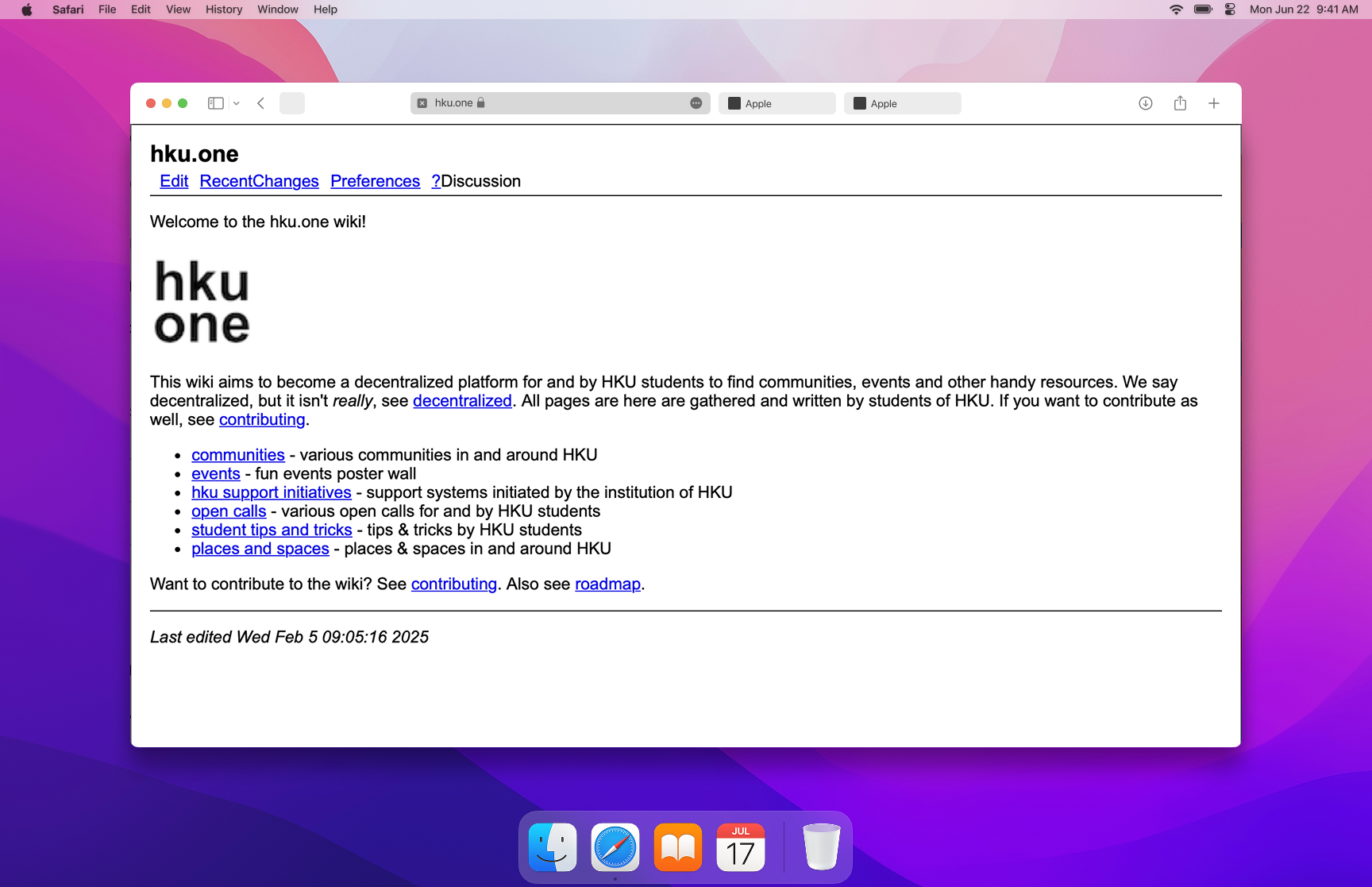The height and width of the screenshot is (887, 1372).
Task: Click the Edit link on wiki page
Action: click(x=174, y=181)
